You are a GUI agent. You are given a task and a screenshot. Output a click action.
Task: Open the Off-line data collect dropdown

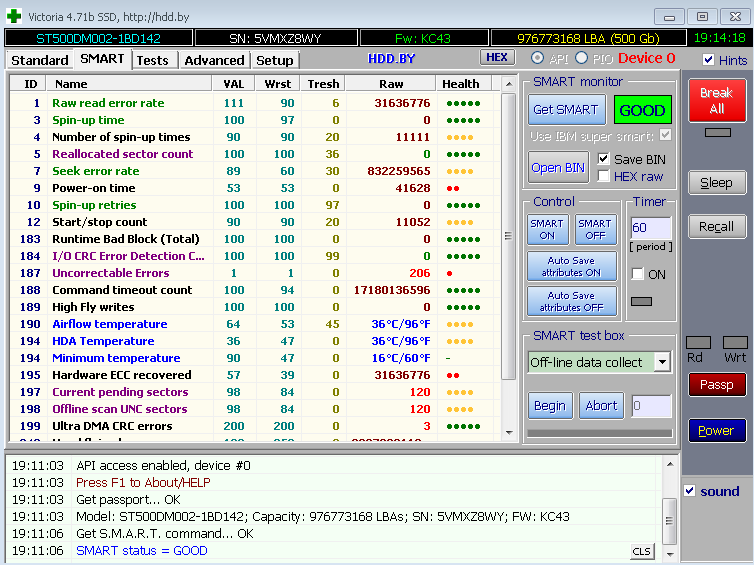663,362
